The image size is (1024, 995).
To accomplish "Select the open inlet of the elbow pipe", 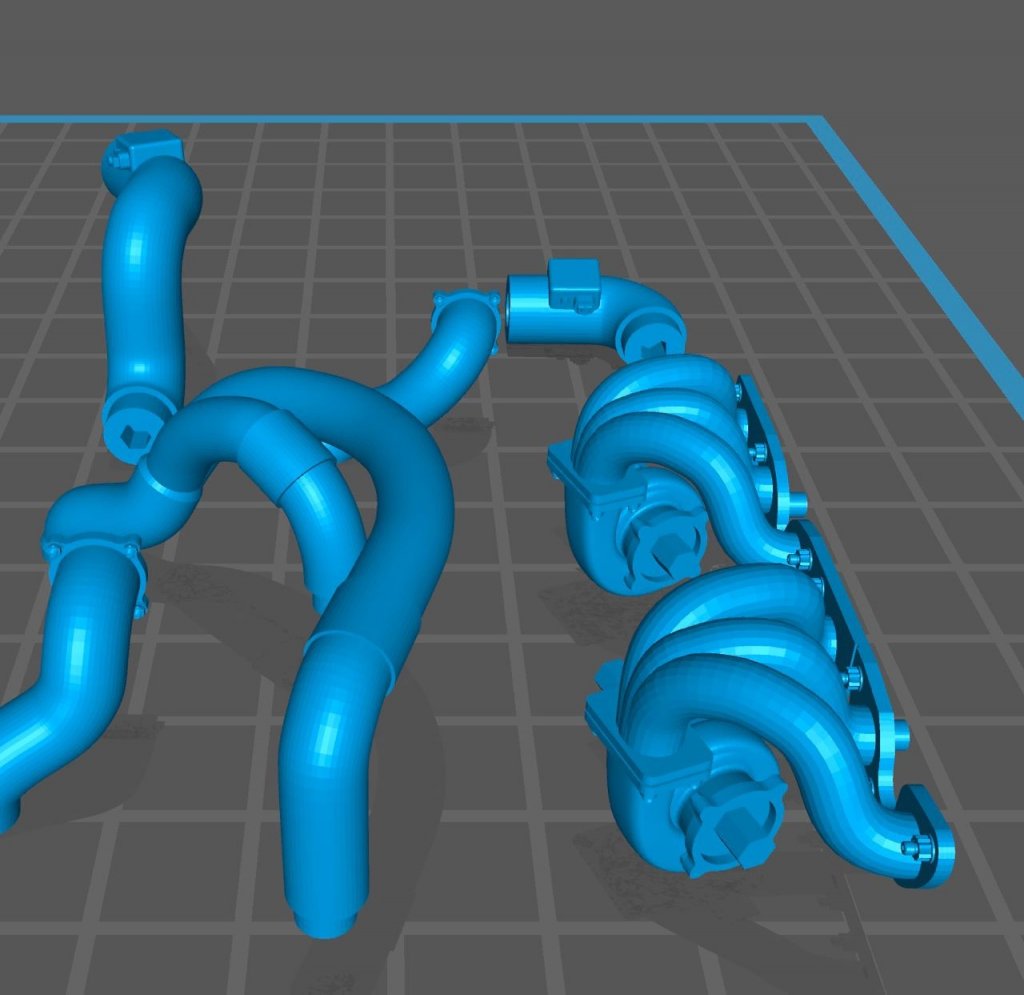I will point(516,311).
